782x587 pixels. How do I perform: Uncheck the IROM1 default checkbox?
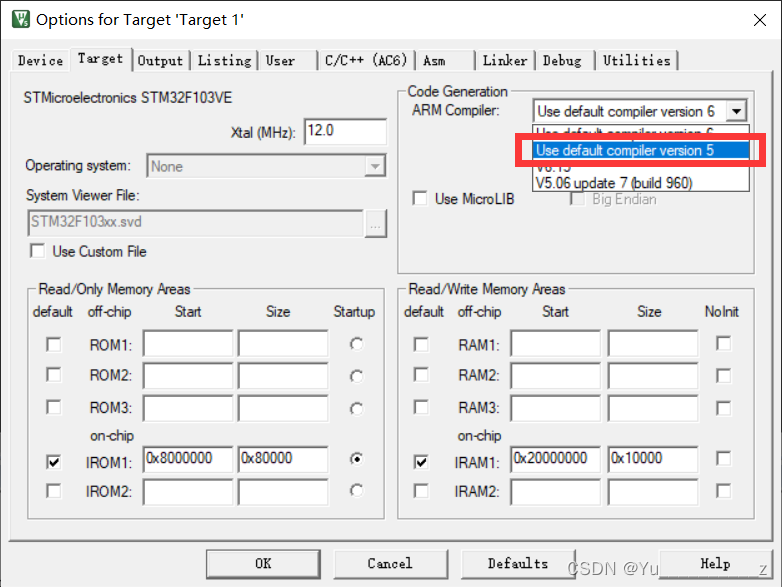tap(53, 462)
